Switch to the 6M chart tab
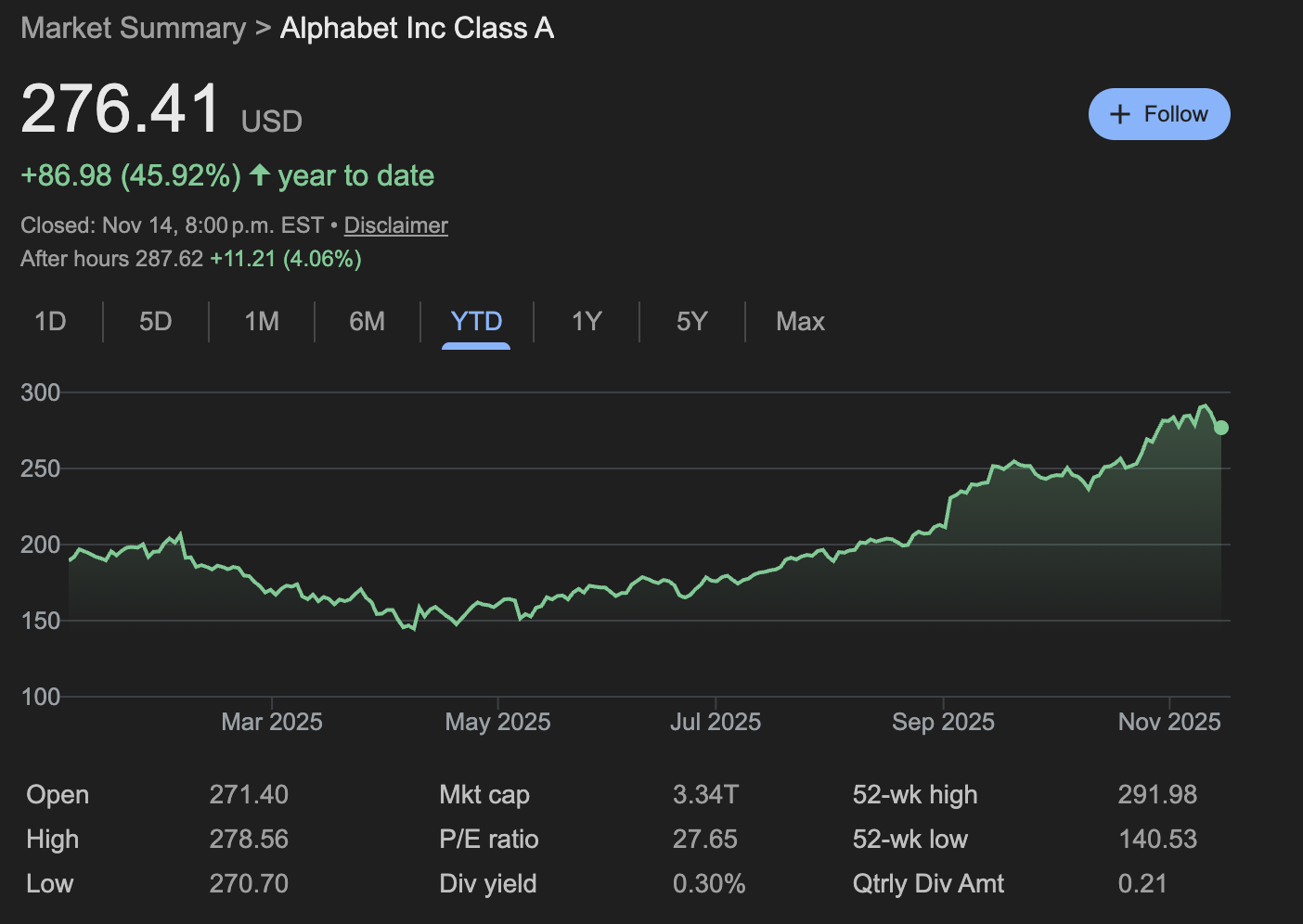1303x924 pixels. 367,322
